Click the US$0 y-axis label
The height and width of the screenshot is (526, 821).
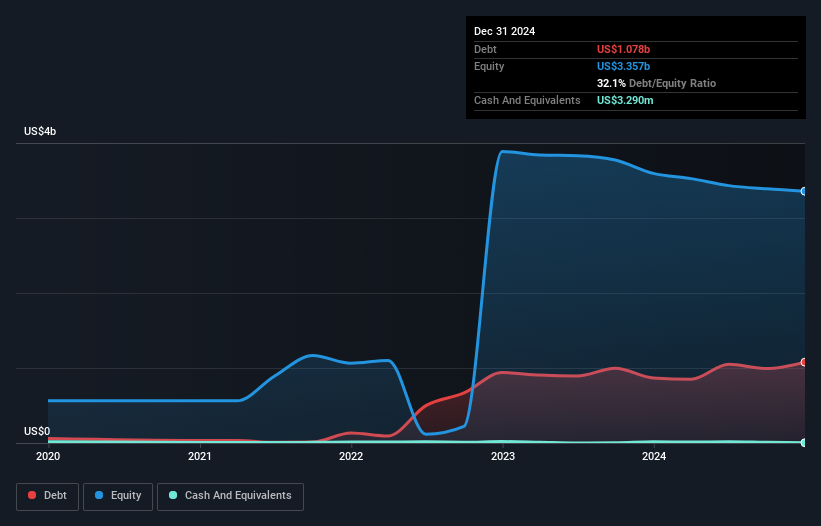pyautogui.click(x=37, y=431)
